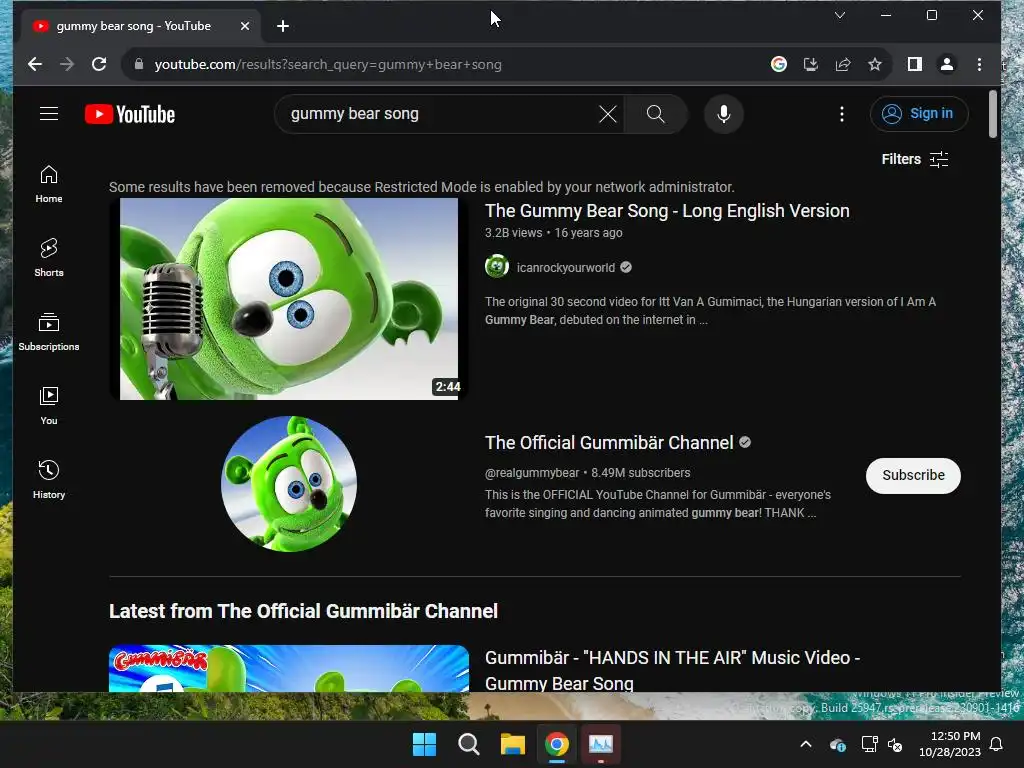Viewport: 1024px width, 768px height.
Task: Click the browser forward arrow
Action: pyautogui.click(x=67, y=64)
